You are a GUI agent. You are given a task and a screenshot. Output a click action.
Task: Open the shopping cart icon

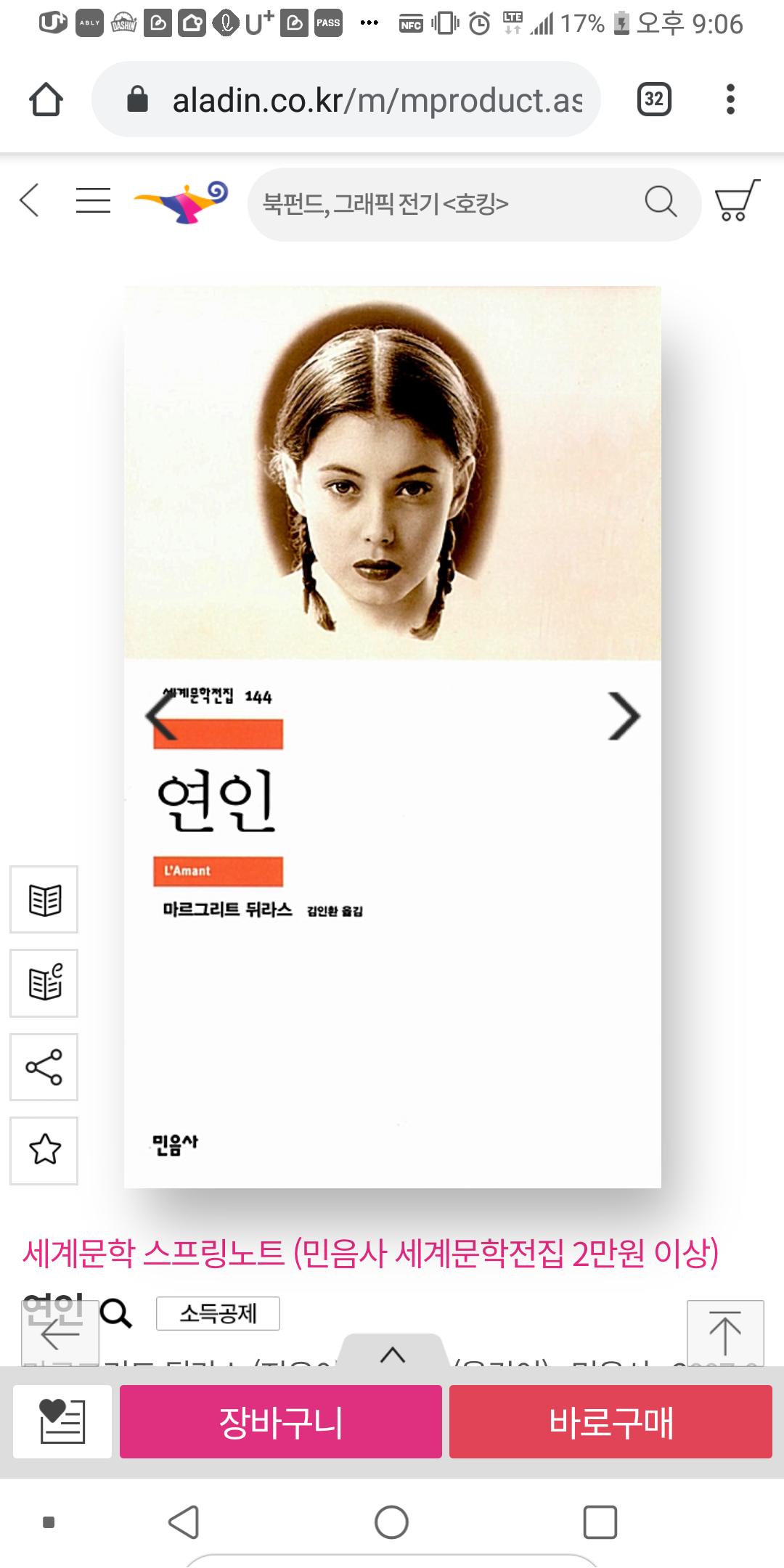point(737,200)
